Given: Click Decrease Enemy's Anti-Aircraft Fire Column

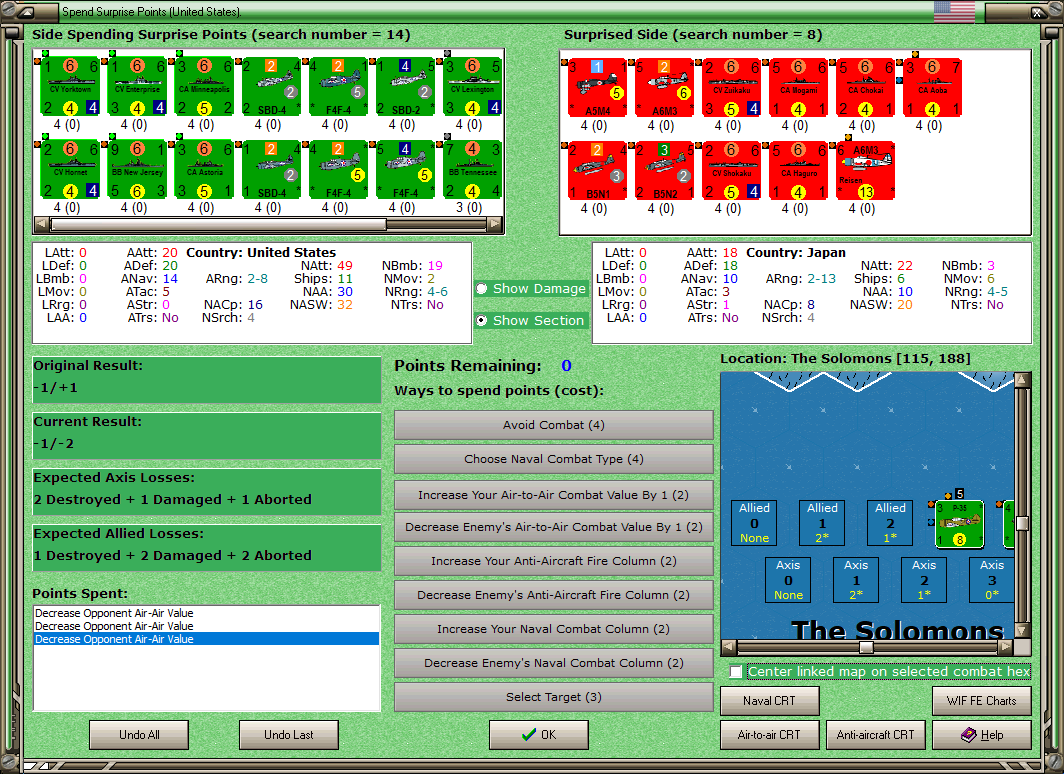Looking at the screenshot, I should pos(554,595).
